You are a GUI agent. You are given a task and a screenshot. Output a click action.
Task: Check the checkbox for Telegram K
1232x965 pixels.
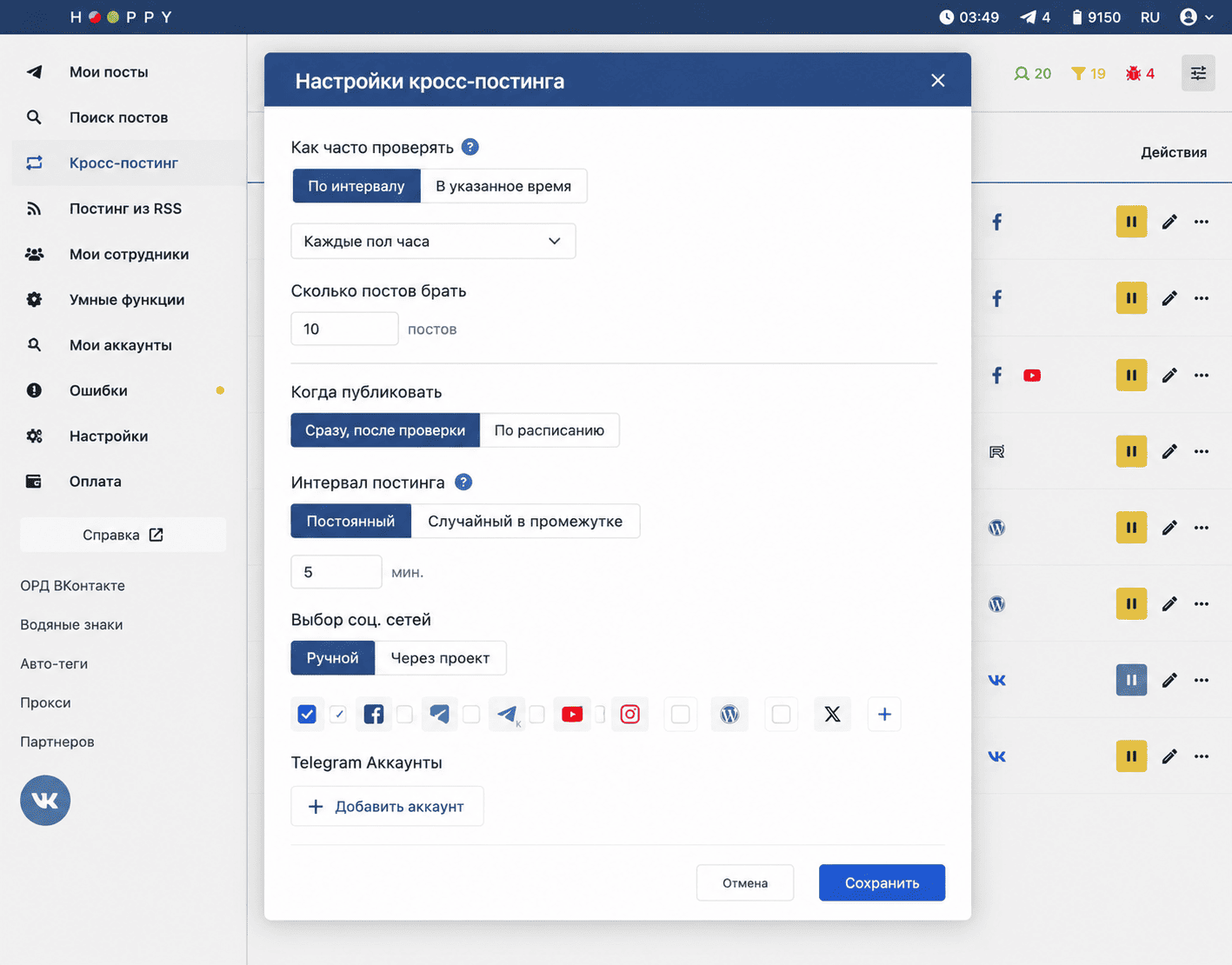pos(471,715)
